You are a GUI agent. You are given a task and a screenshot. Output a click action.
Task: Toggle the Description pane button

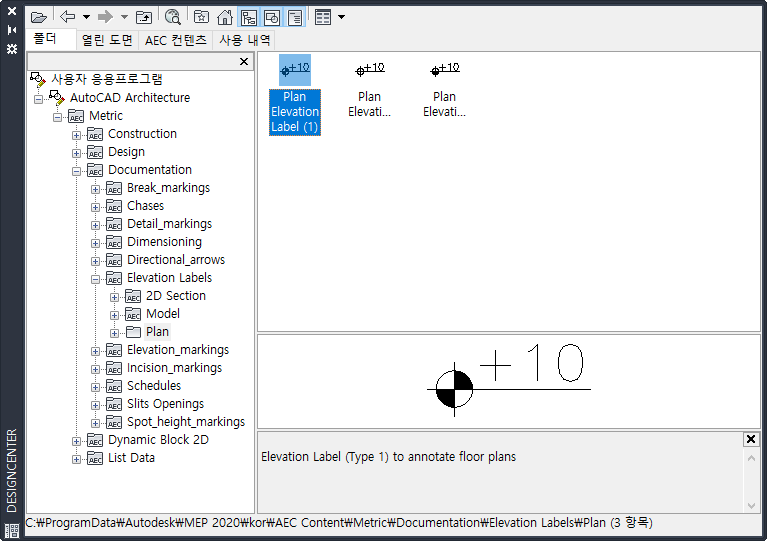pyautogui.click(x=295, y=18)
